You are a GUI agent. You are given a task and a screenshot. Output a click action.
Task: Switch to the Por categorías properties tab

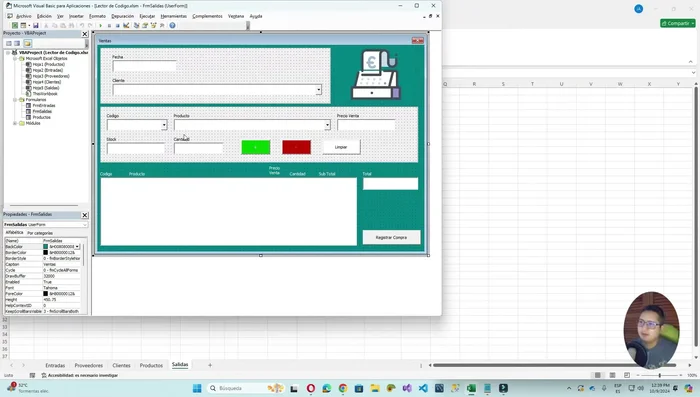coord(40,233)
